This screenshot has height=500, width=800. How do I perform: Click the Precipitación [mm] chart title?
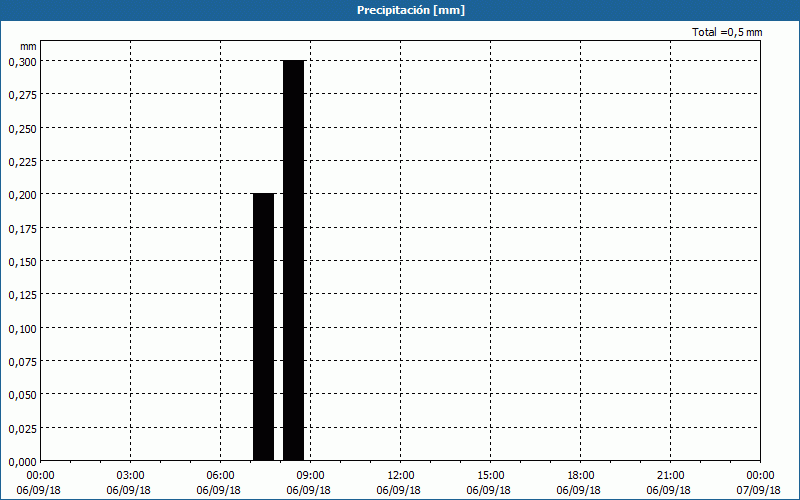[x=411, y=10]
